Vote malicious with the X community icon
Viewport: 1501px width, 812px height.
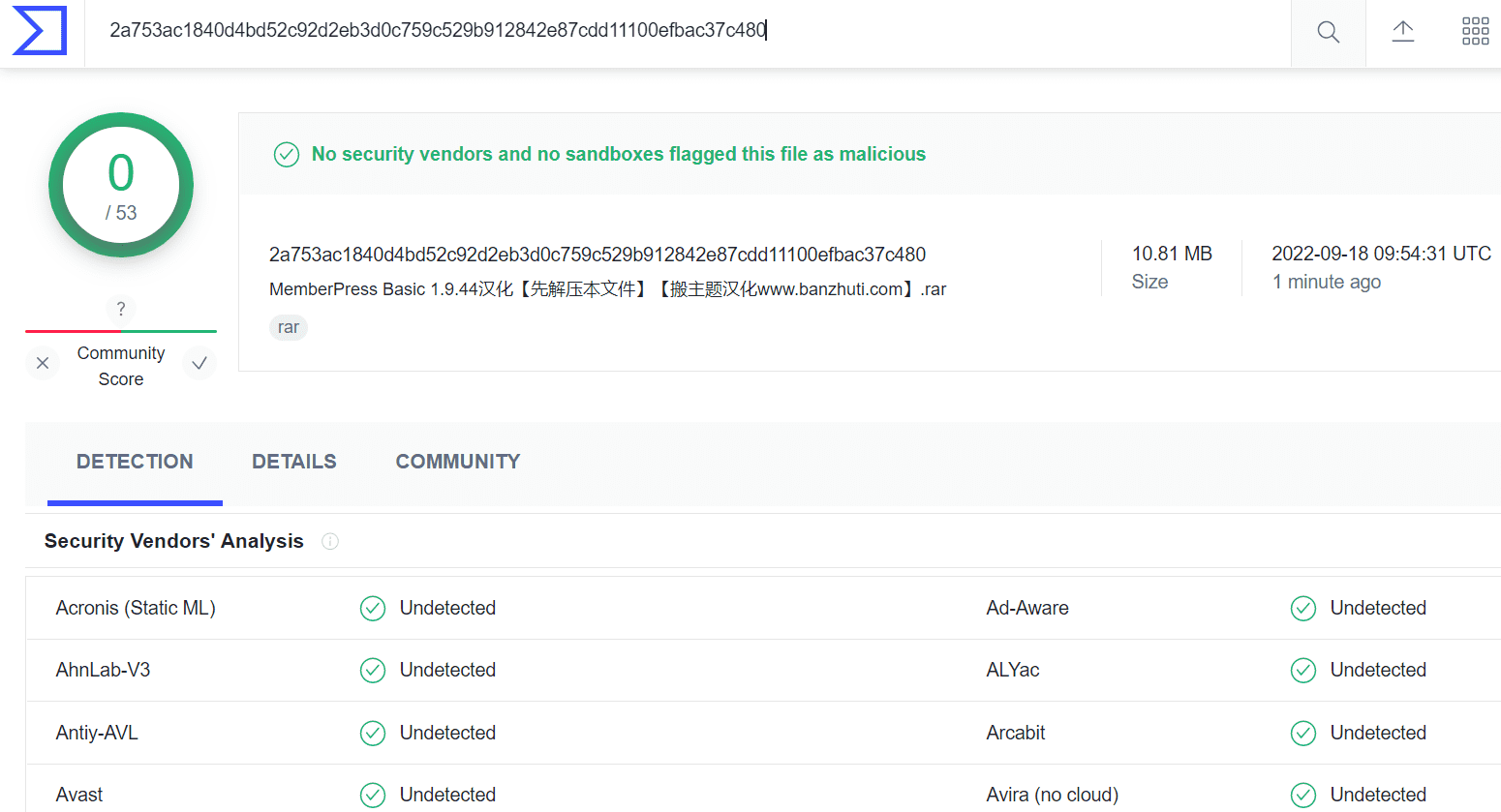click(x=43, y=363)
